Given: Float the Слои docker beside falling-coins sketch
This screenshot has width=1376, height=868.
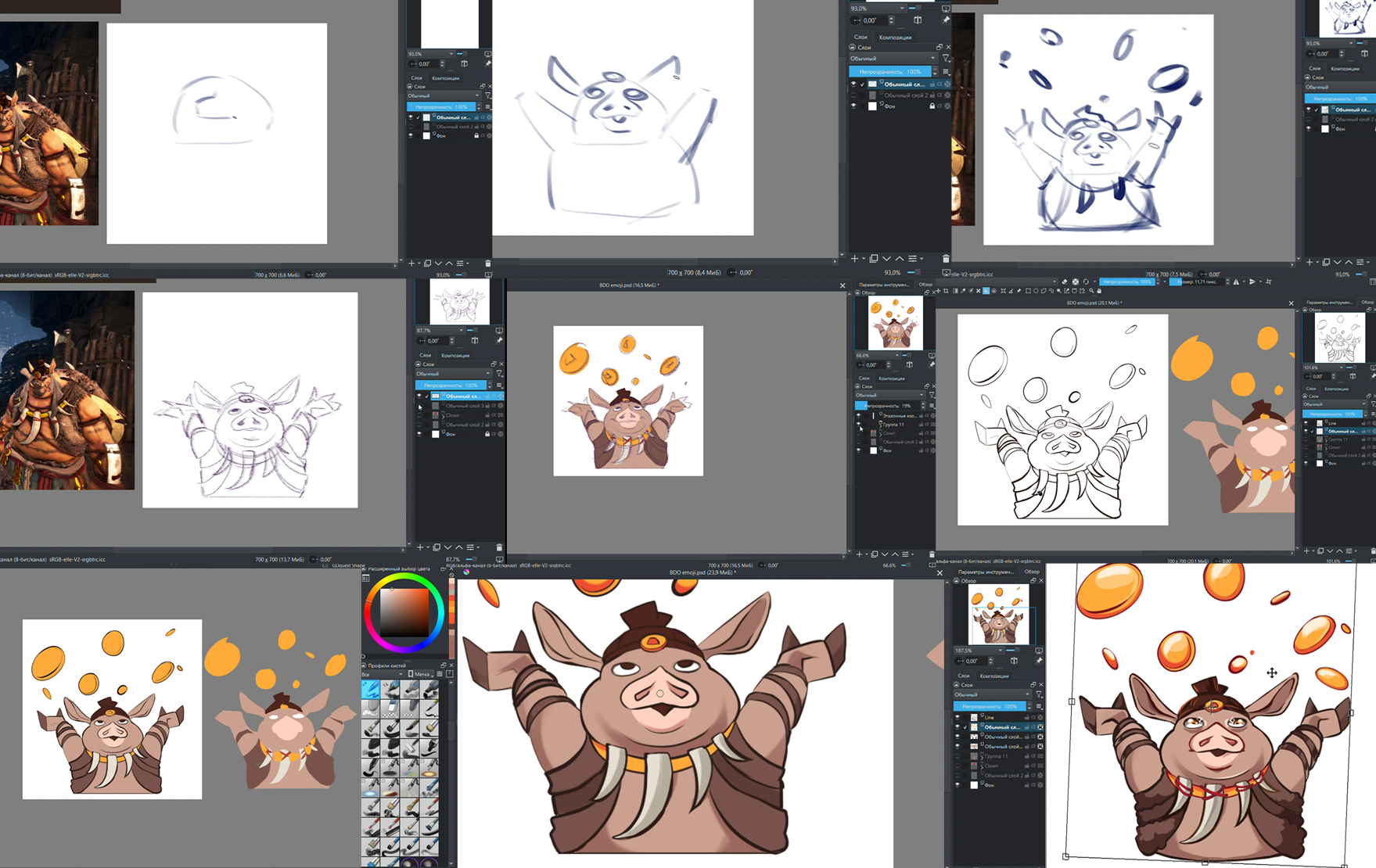Looking at the screenshot, I should [x=939, y=47].
